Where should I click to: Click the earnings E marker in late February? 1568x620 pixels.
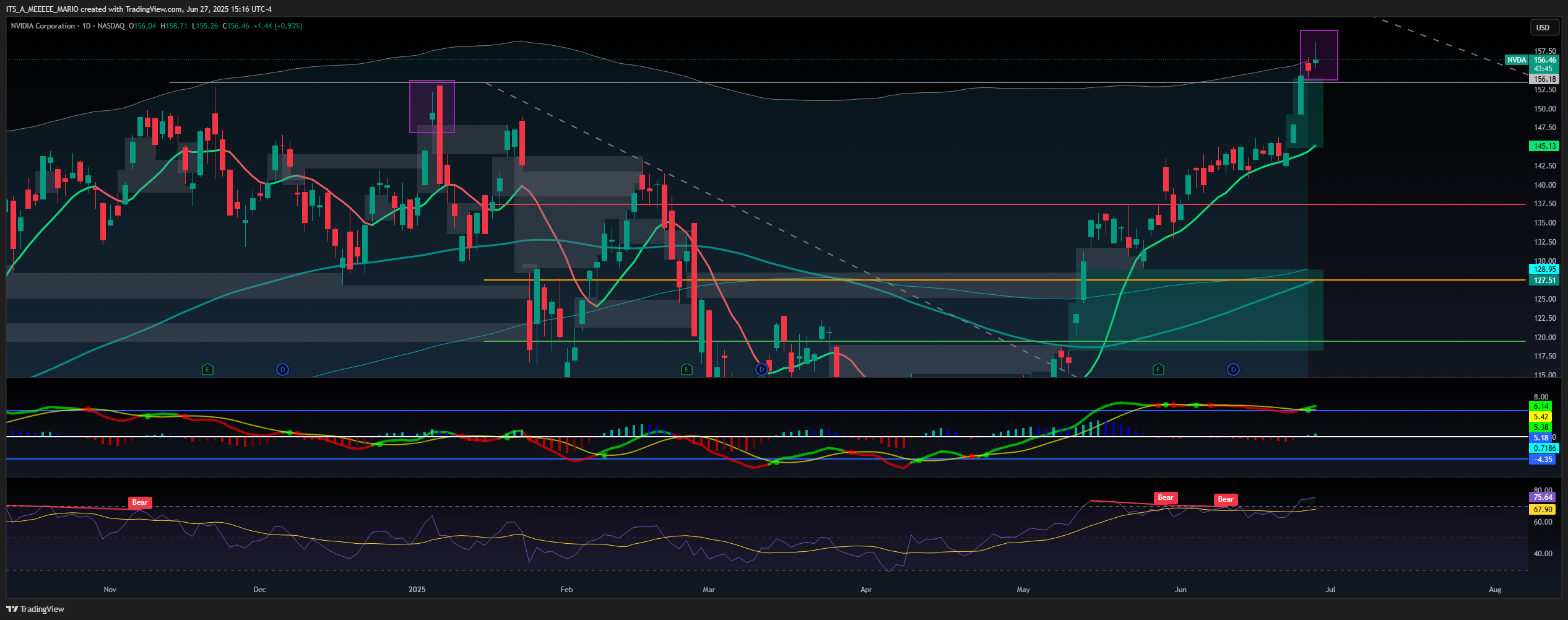pyautogui.click(x=686, y=370)
